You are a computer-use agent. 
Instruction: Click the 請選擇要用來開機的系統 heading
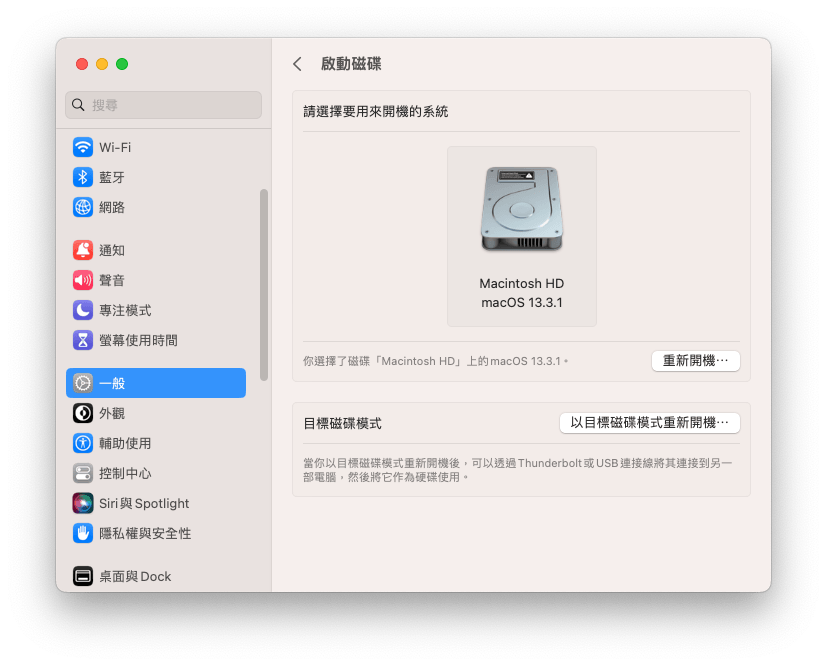point(376,111)
